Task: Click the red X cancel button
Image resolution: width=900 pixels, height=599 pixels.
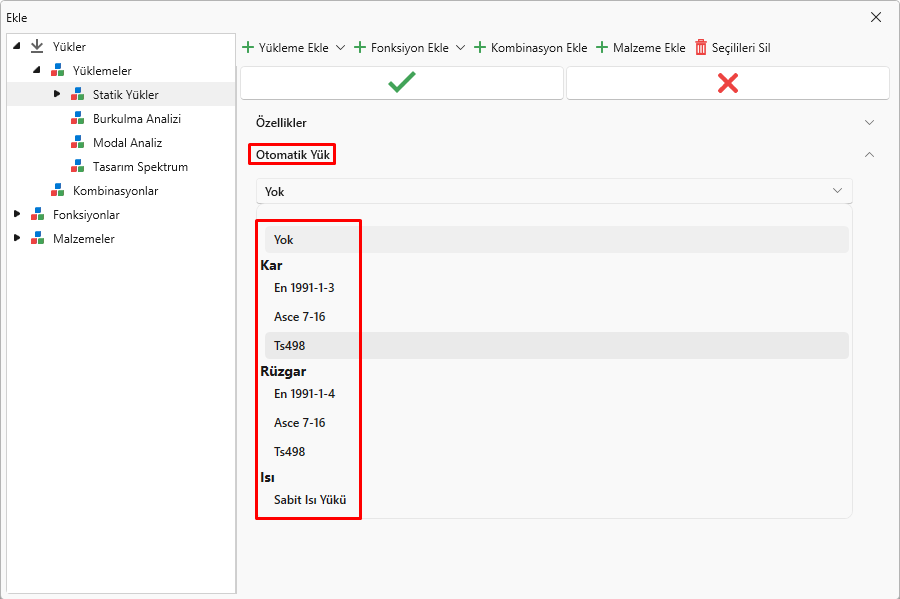Action: [x=727, y=84]
